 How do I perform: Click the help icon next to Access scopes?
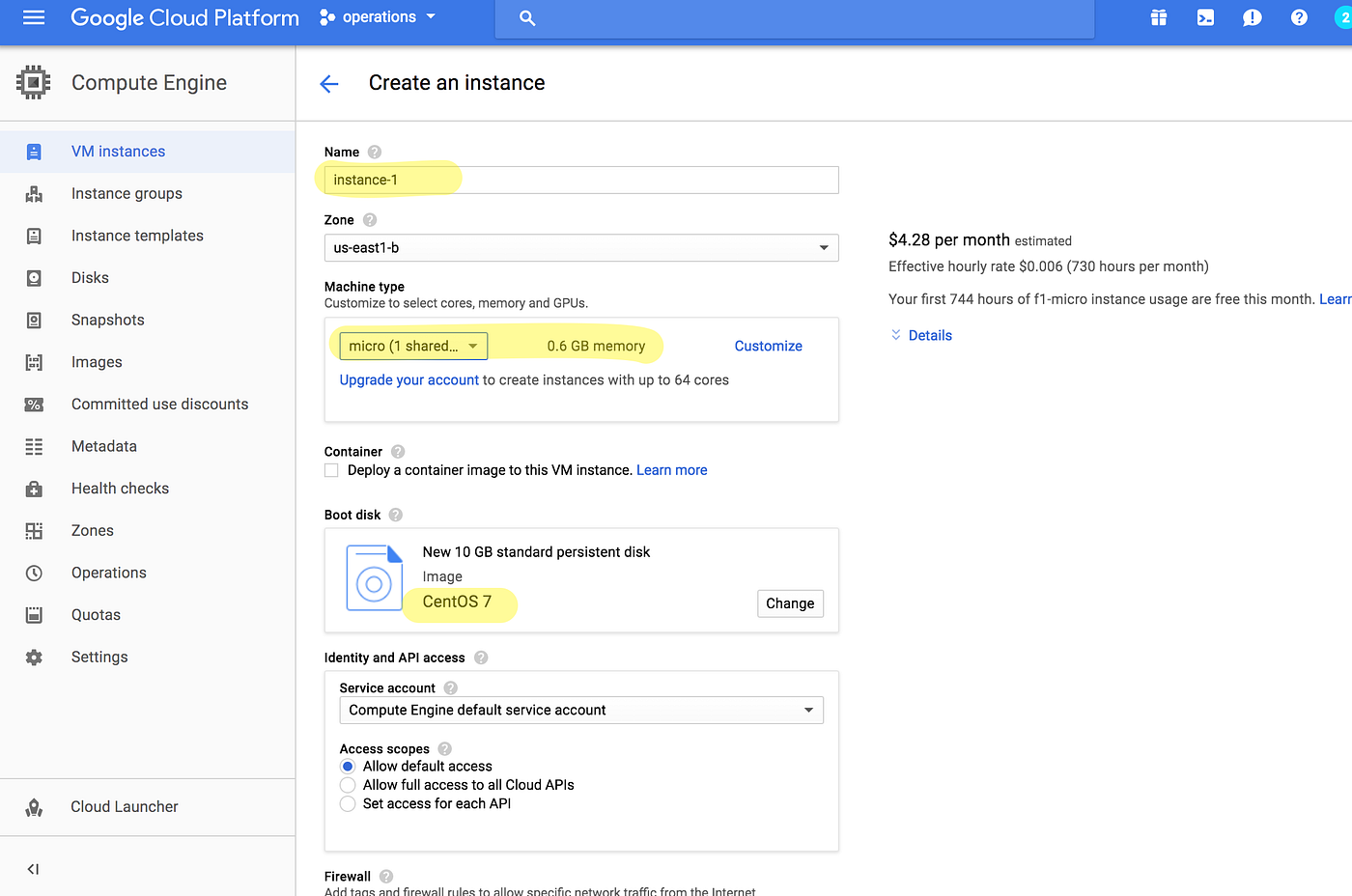445,749
